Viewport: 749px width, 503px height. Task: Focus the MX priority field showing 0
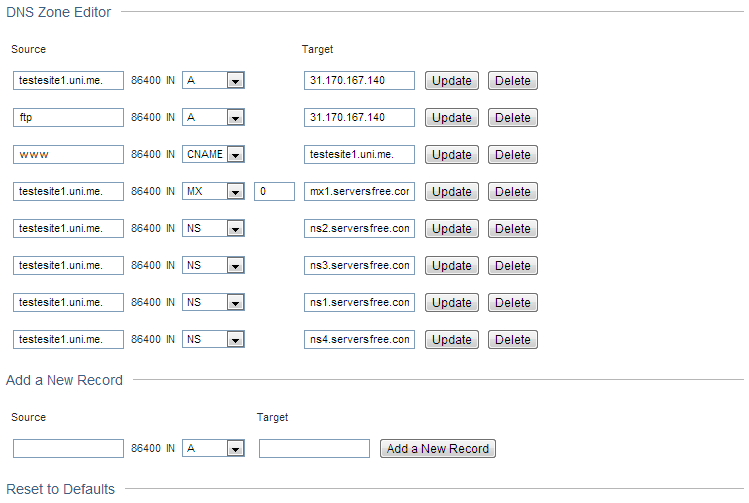(274, 192)
